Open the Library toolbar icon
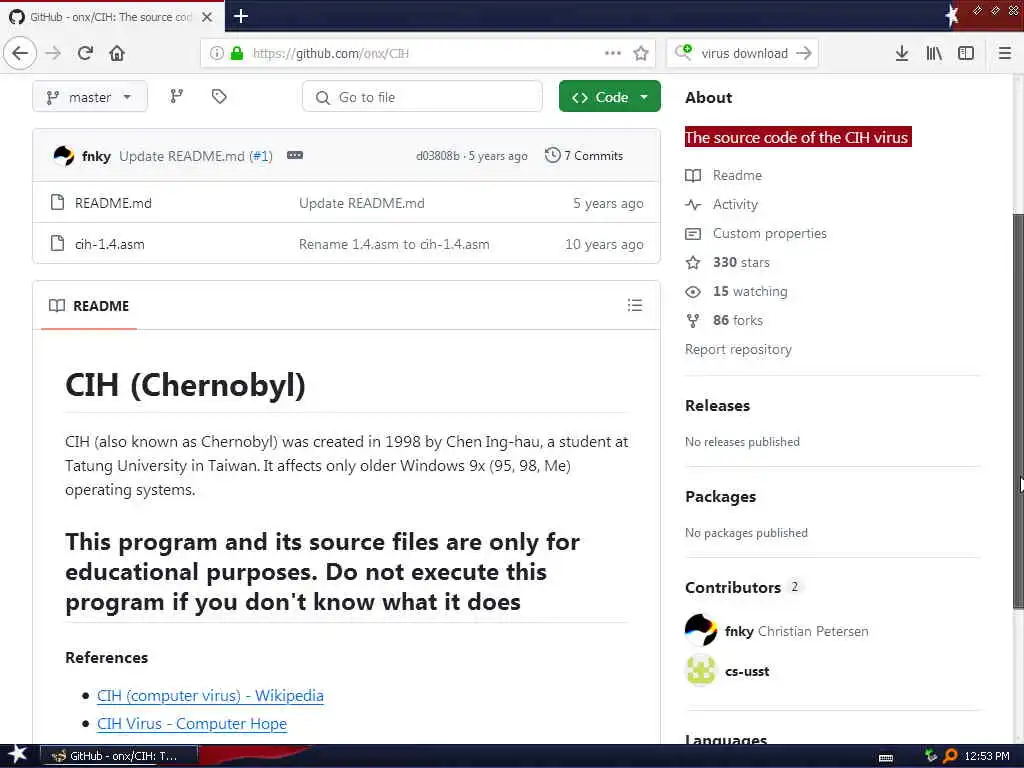Image resolution: width=1024 pixels, height=768 pixels. [934, 54]
